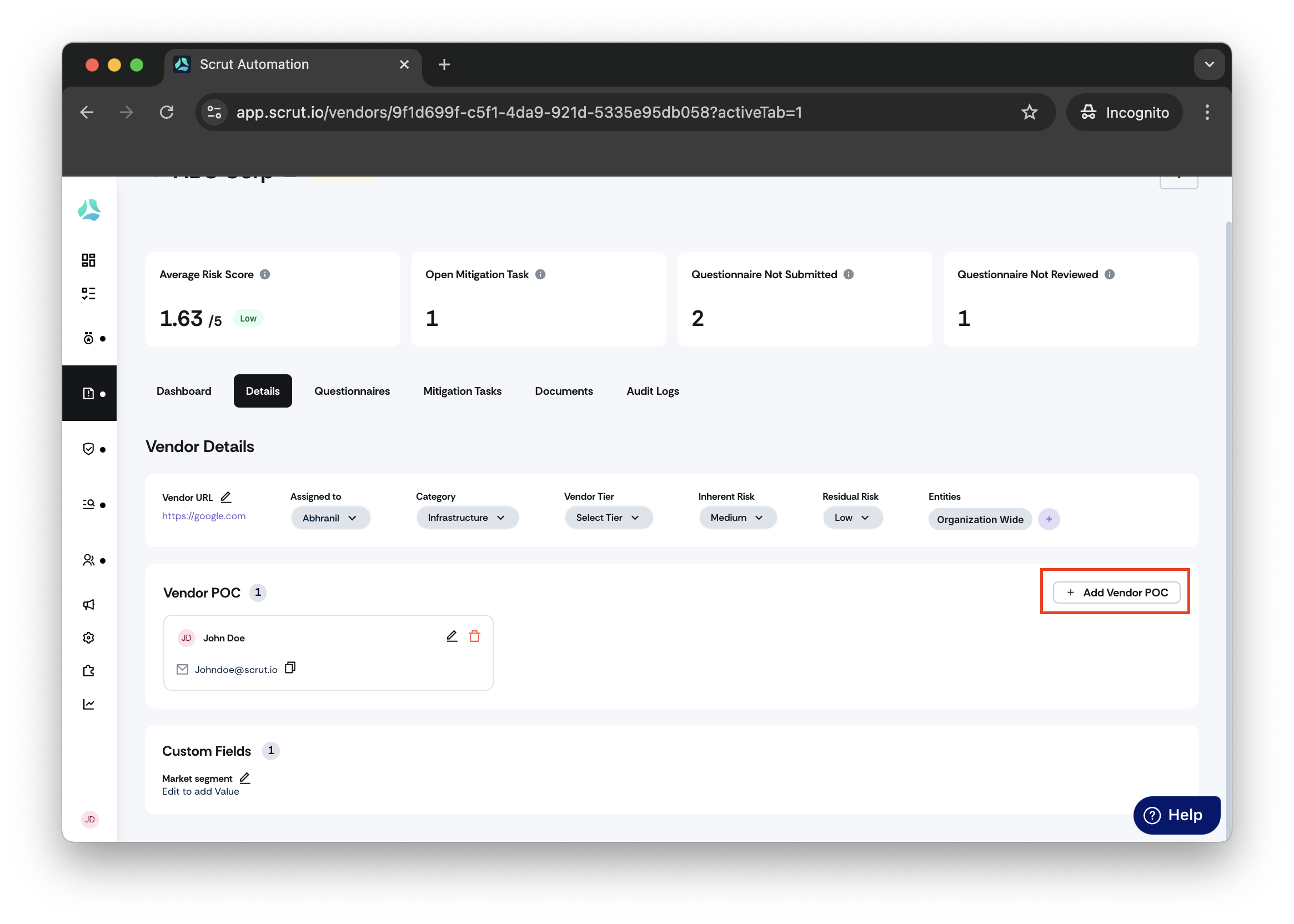The image size is (1294, 924).
Task: Change the Inherent Risk Medium dropdown
Action: click(x=738, y=518)
